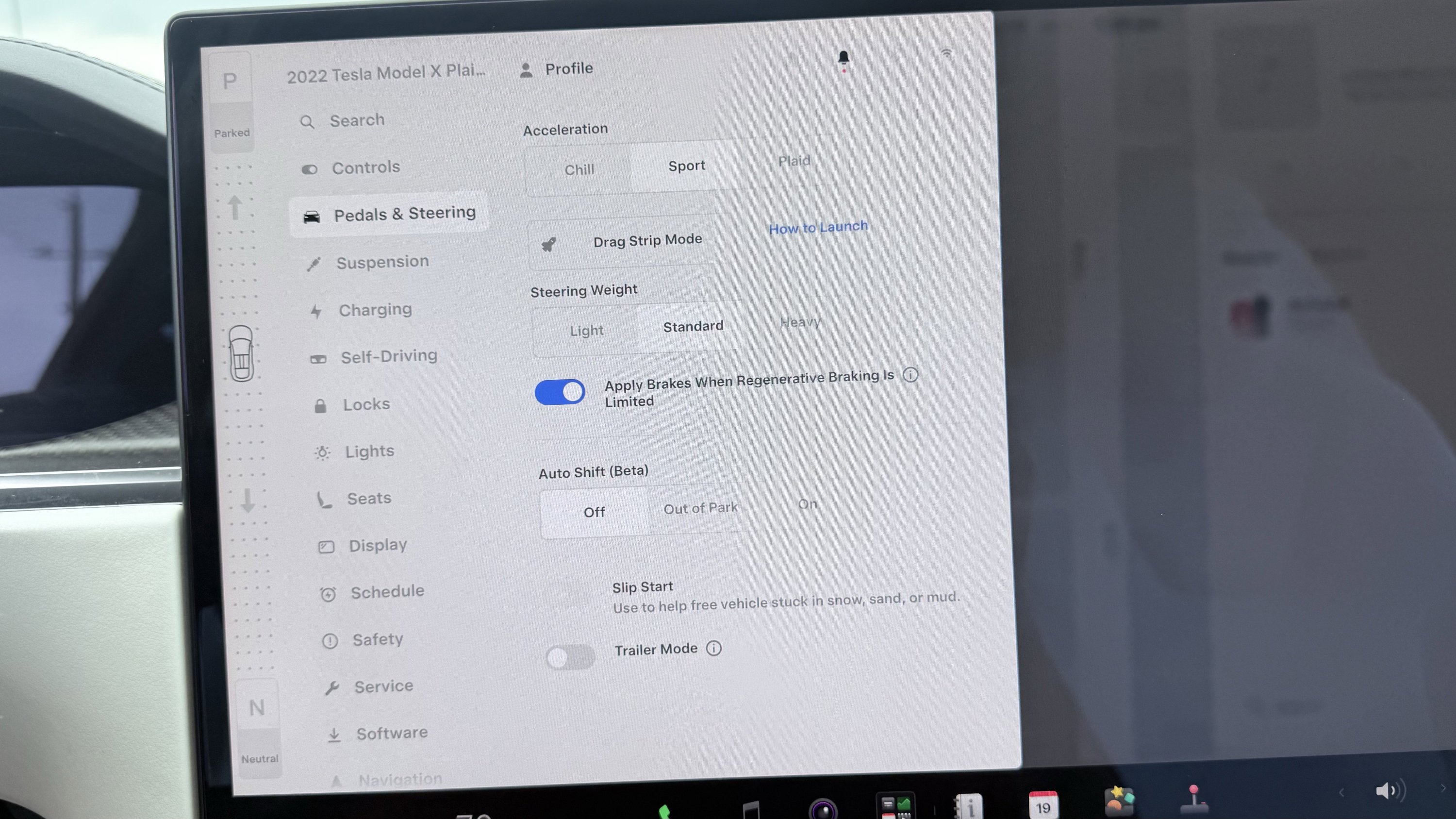Tap the forward arrow on drive strip
Viewport: 1456px width, 819px height.
[x=235, y=207]
